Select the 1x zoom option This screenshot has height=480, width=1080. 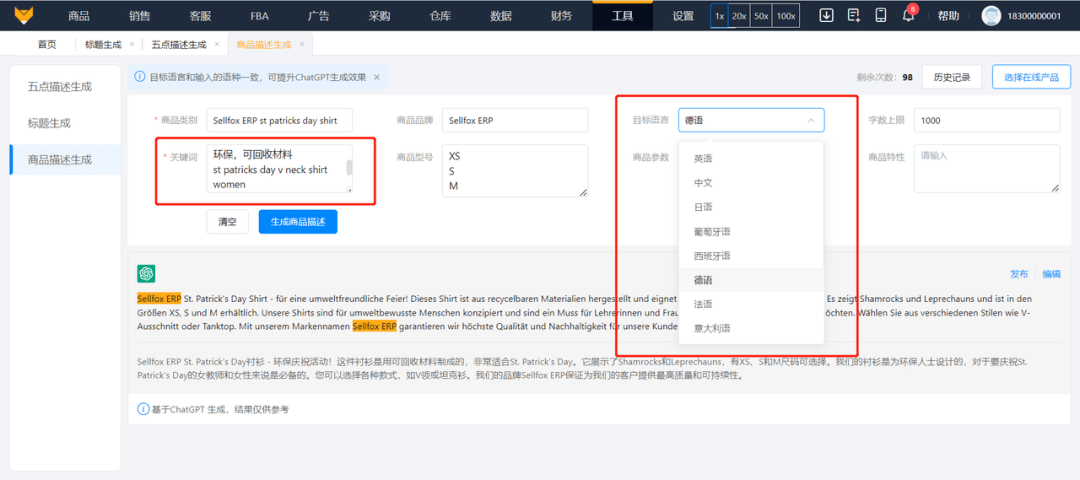[719, 16]
